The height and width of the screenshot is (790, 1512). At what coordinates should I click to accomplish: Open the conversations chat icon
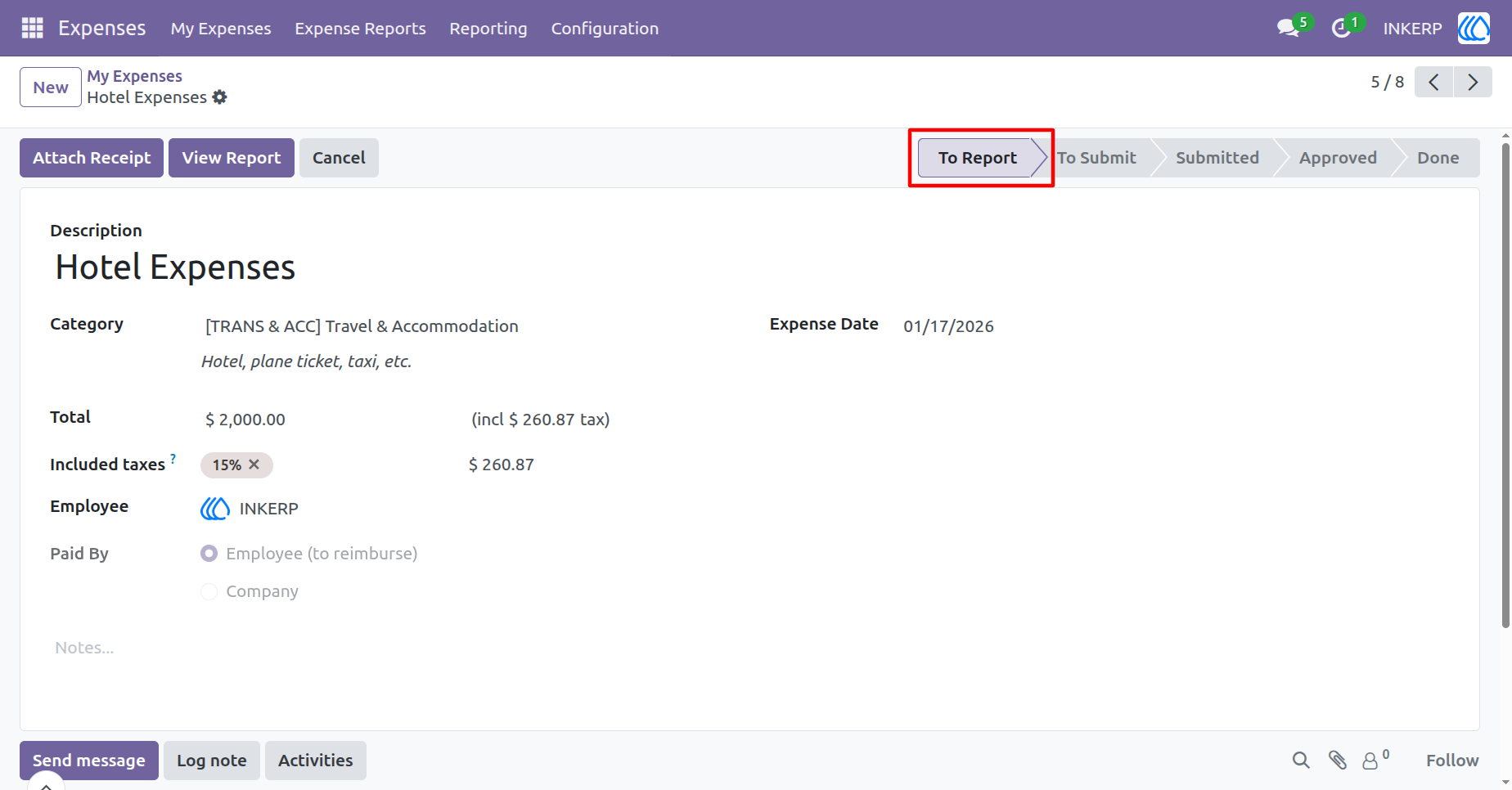(x=1289, y=28)
